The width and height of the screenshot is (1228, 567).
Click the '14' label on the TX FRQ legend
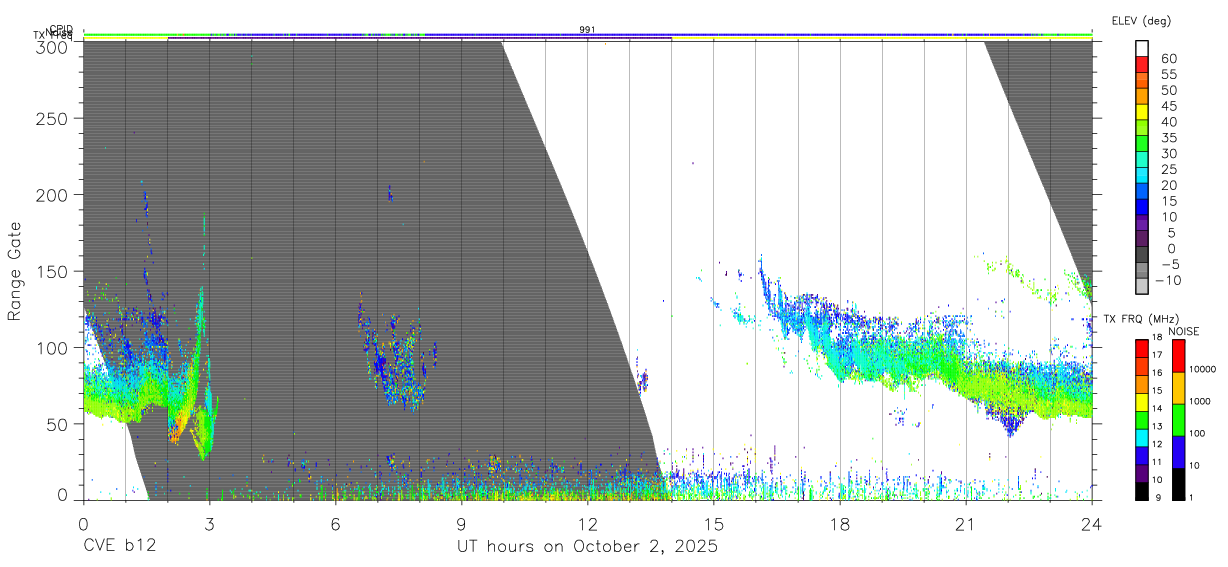[1156, 409]
